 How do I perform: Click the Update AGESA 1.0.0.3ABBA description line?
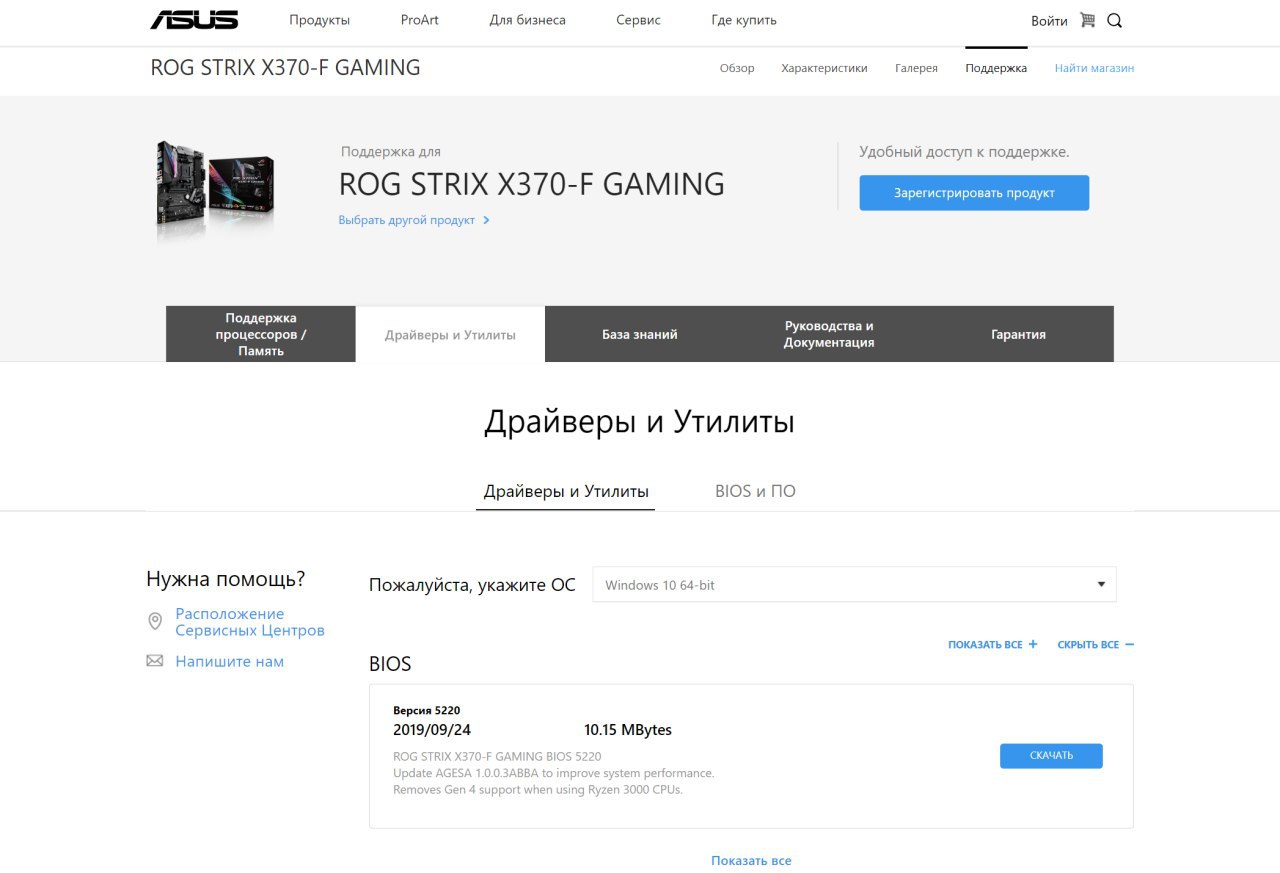[x=554, y=773]
